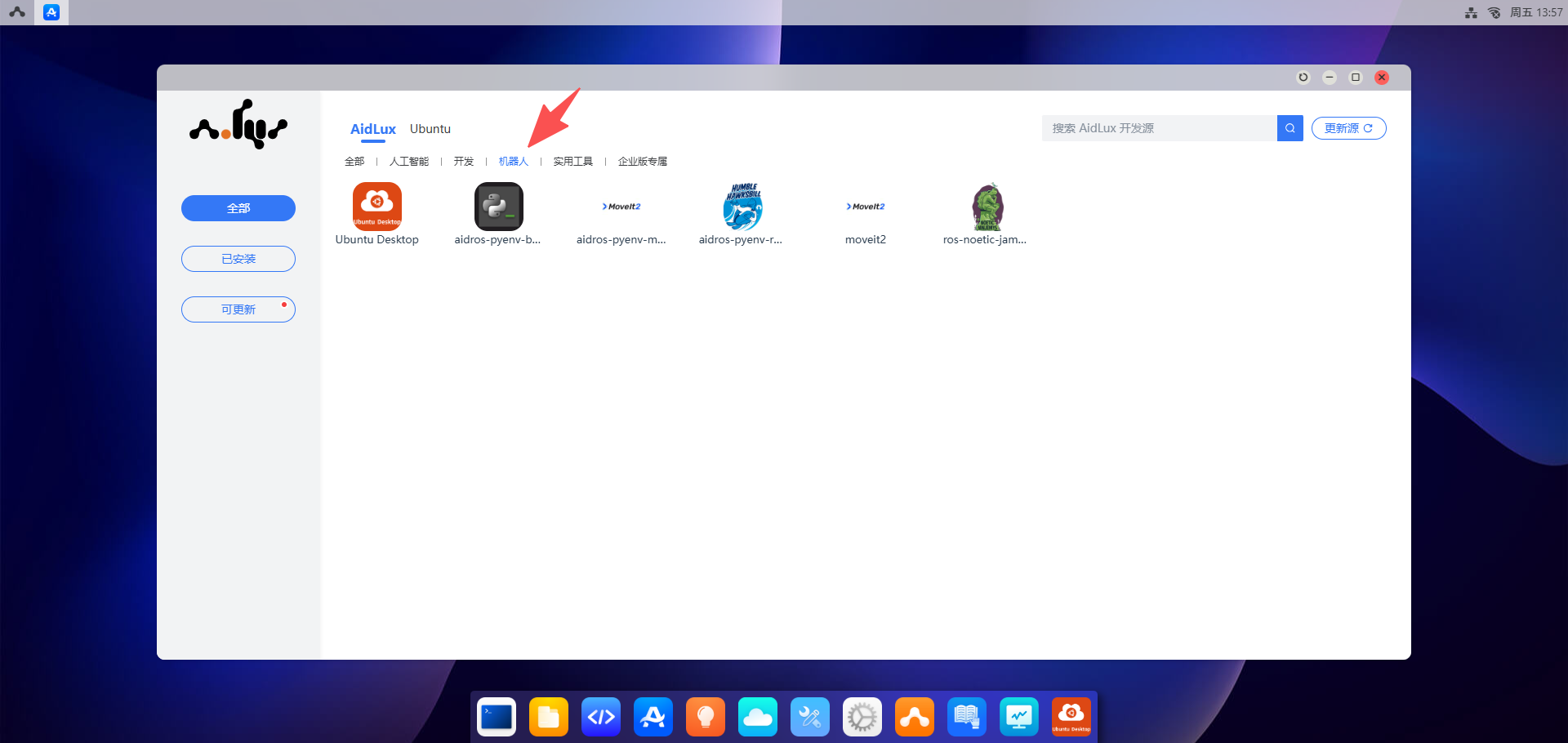Open the tools wrench dock app
1568x743 pixels.
click(810, 717)
